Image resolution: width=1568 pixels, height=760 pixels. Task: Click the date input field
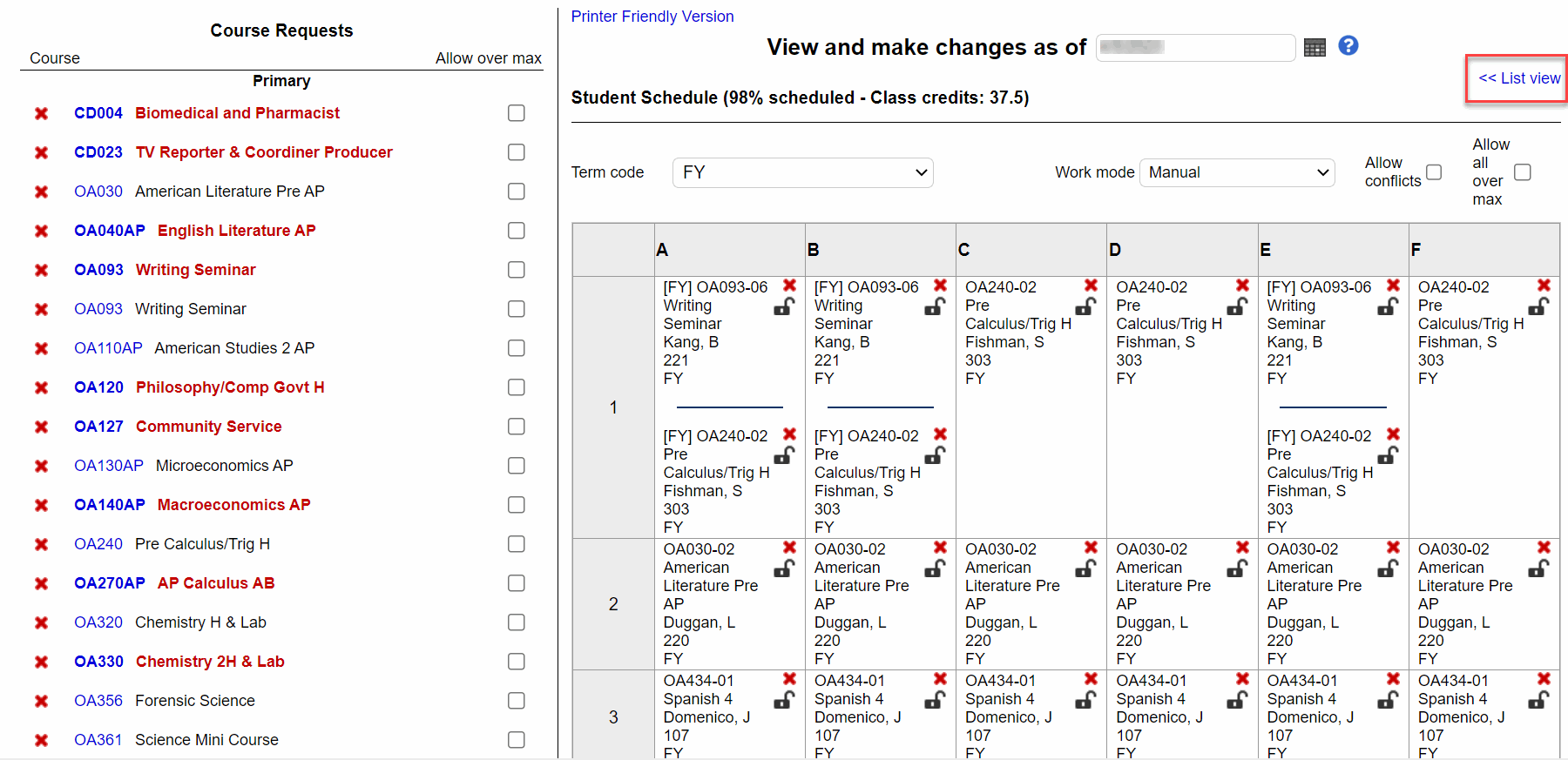pos(1194,48)
